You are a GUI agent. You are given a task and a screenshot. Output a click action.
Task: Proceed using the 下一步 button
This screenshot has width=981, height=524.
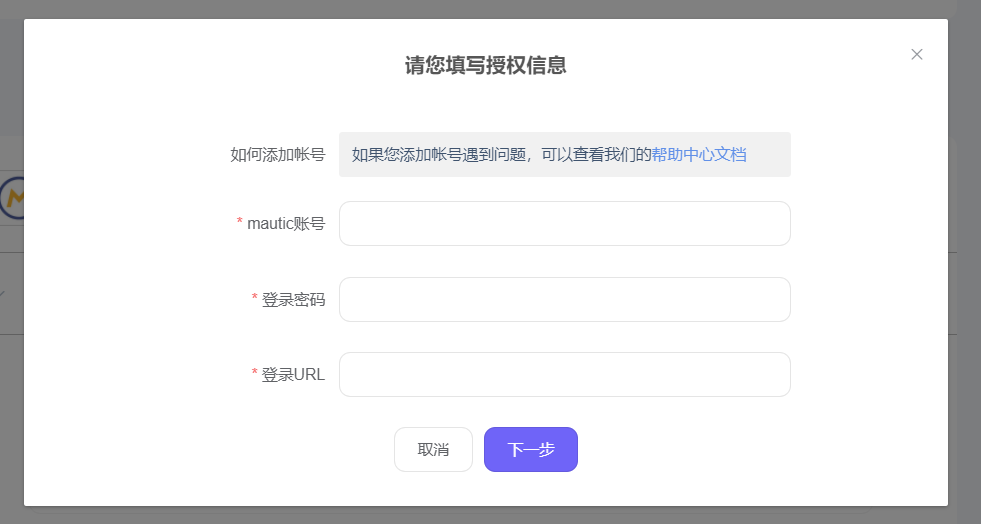(x=531, y=450)
